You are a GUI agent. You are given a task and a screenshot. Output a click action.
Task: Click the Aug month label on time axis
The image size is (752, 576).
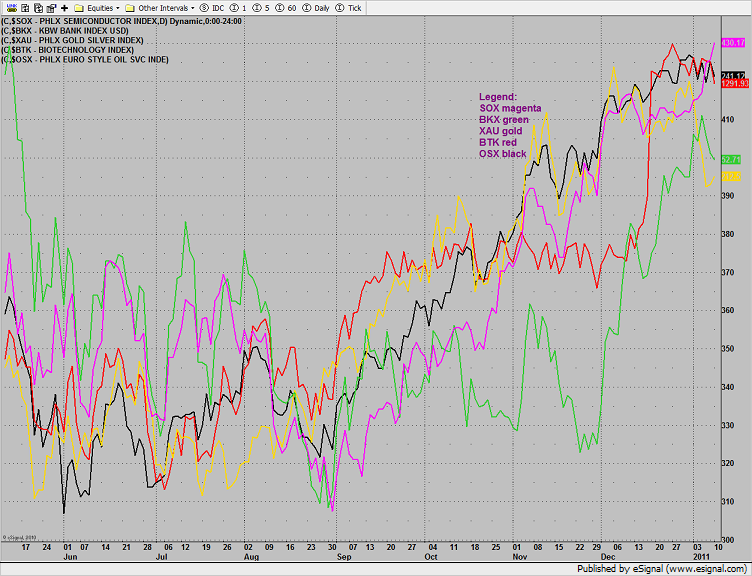pos(251,557)
